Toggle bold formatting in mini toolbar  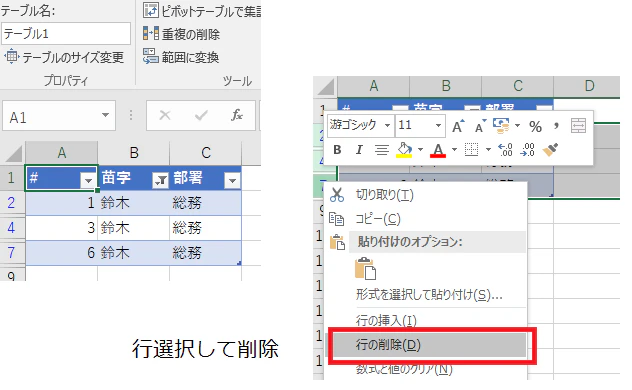[337, 150]
